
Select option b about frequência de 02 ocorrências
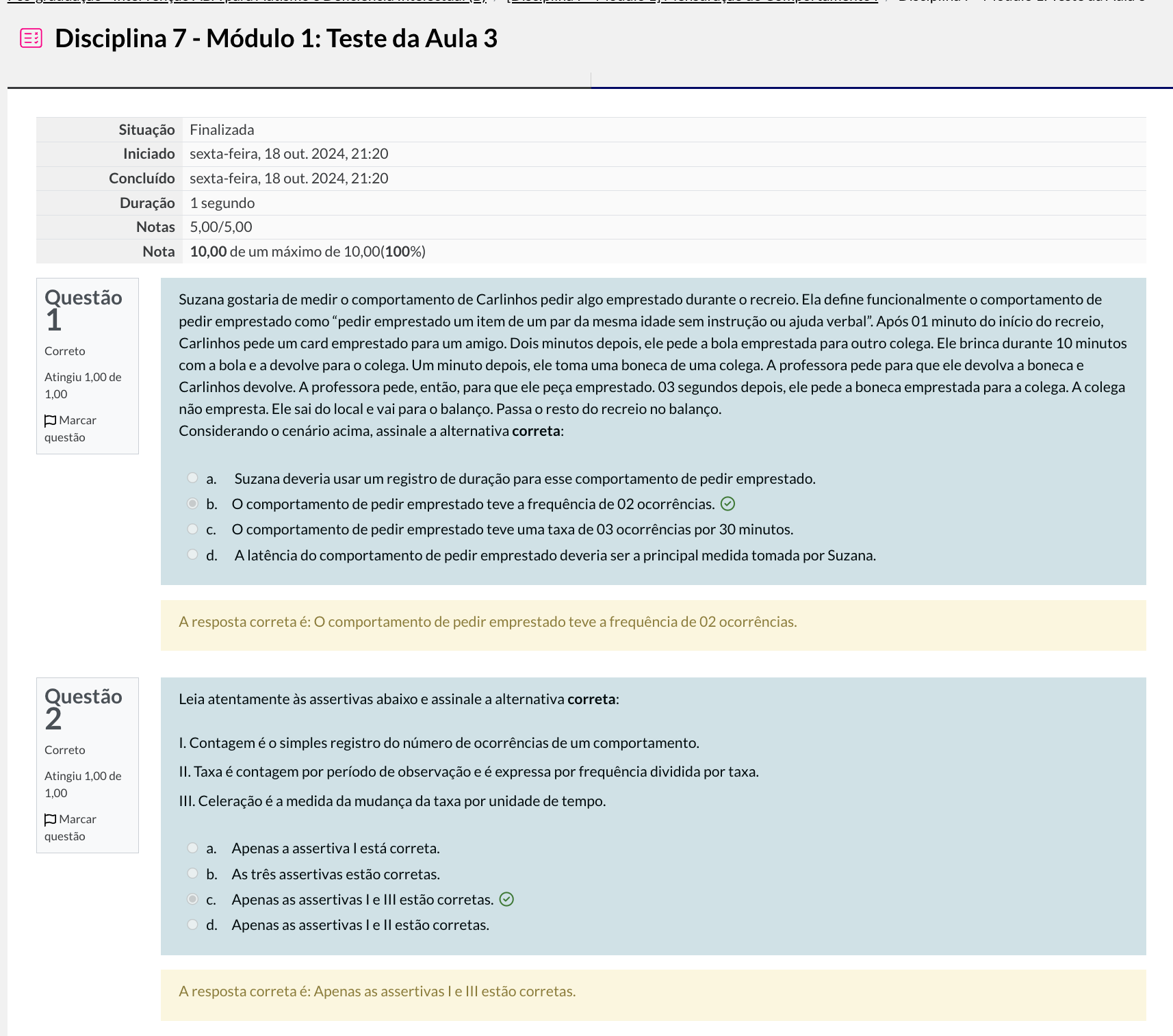(192, 504)
